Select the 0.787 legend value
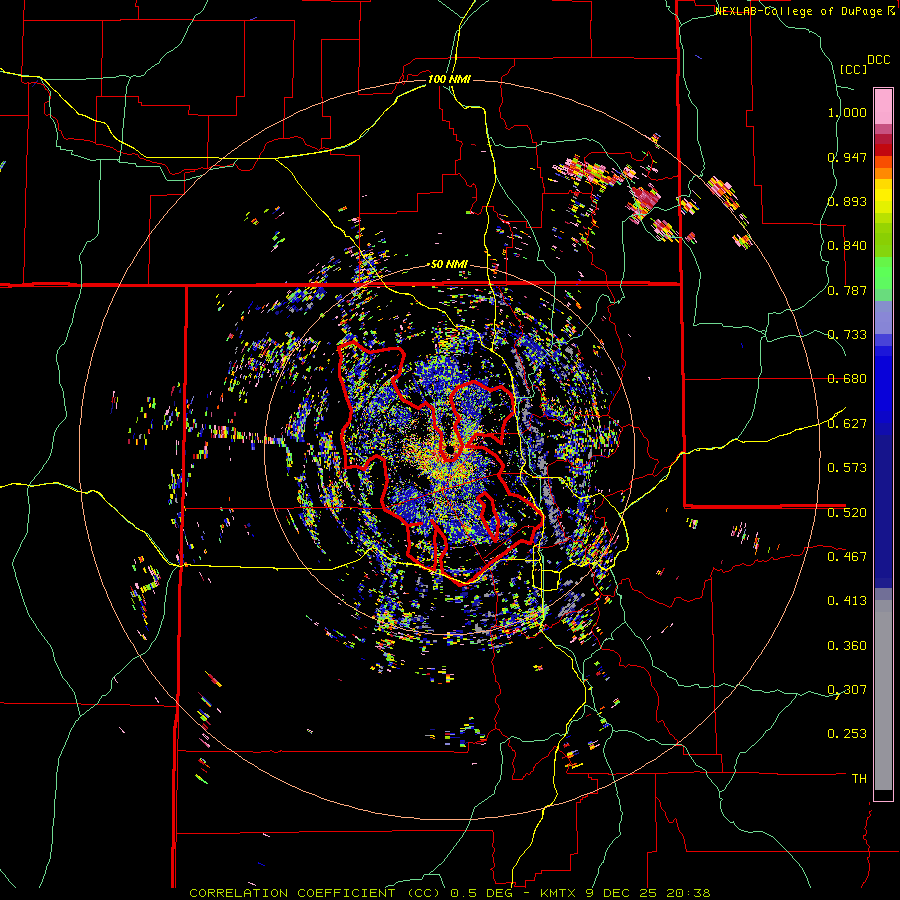The image size is (900, 900). (x=847, y=290)
